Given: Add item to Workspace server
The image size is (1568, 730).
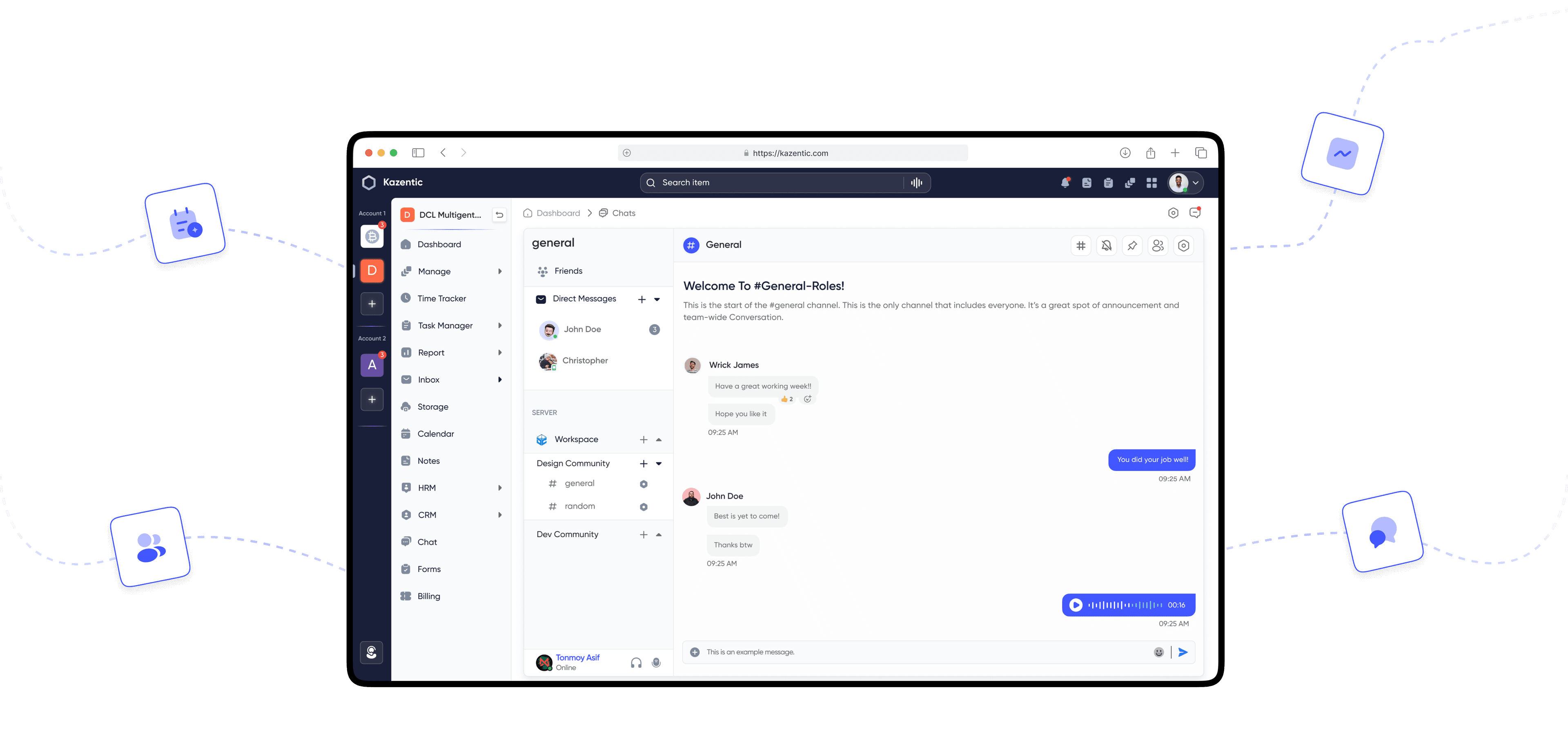Looking at the screenshot, I should click(x=644, y=440).
